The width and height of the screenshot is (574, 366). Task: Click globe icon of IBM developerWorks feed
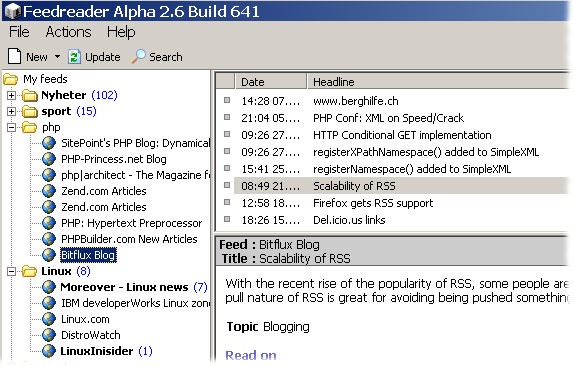coord(49,303)
